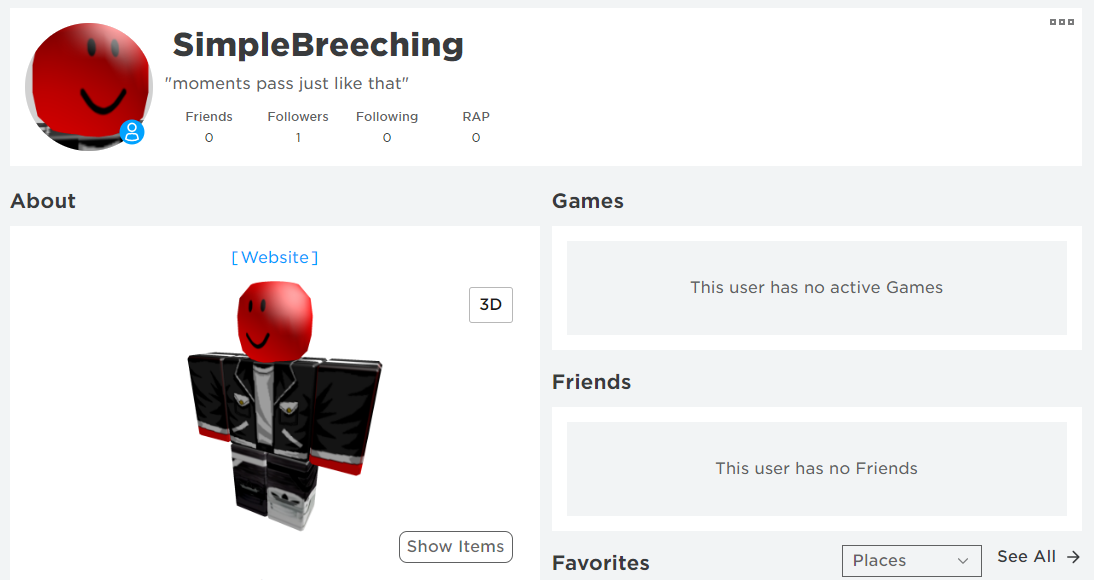Click the profile status quote text
Viewport: 1094px width, 580px height.
click(287, 84)
